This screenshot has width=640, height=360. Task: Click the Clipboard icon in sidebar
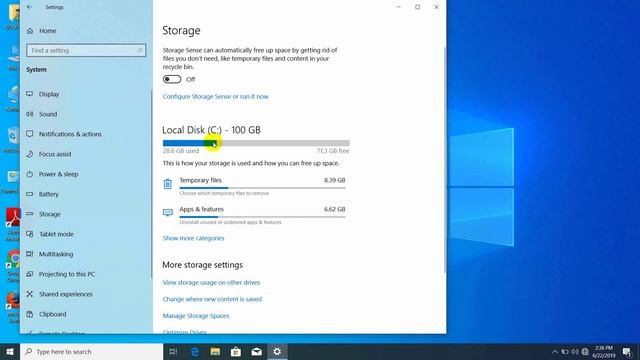(30, 314)
